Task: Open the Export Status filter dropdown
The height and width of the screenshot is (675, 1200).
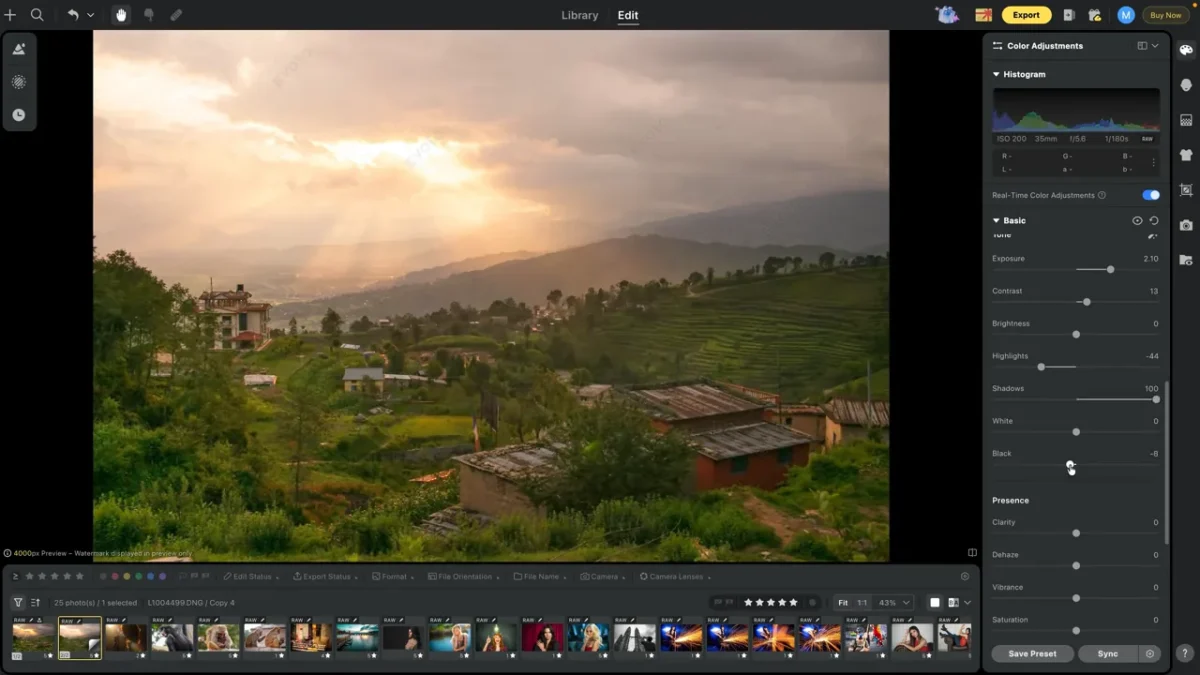Action: coord(324,576)
